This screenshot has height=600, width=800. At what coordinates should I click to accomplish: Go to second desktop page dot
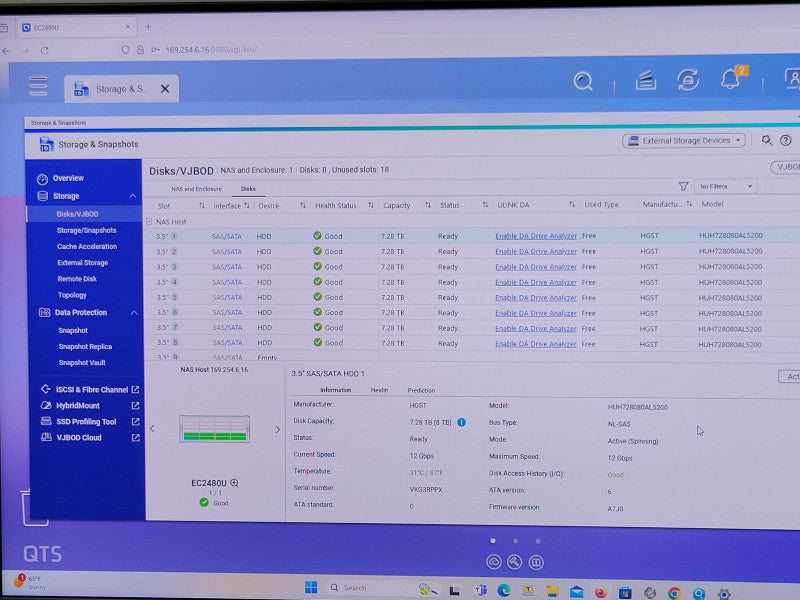point(515,541)
